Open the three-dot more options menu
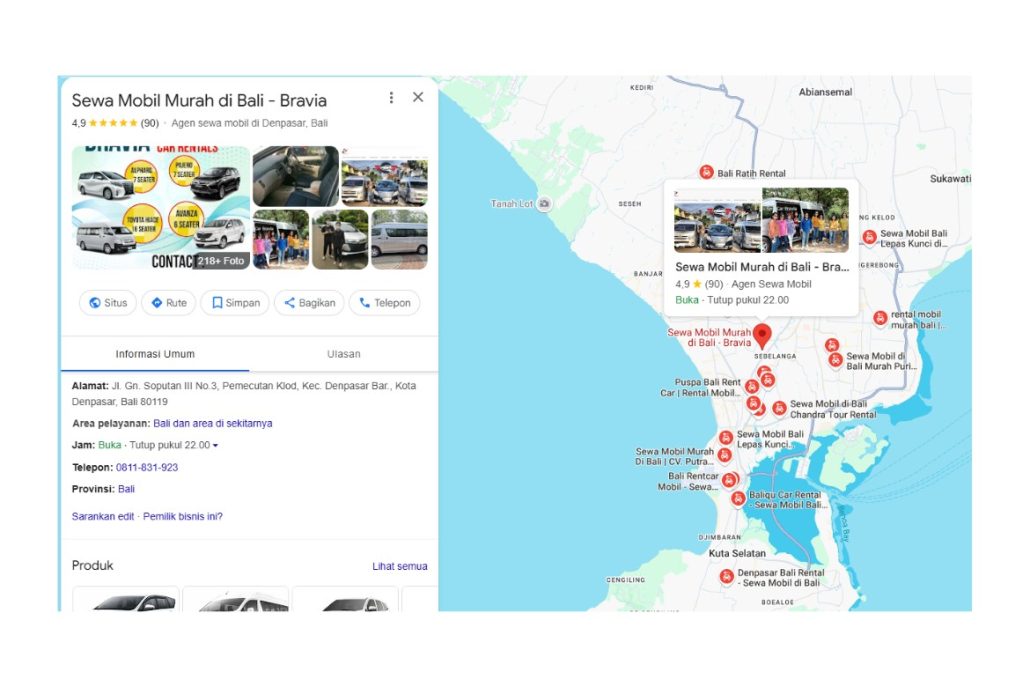 (x=392, y=98)
